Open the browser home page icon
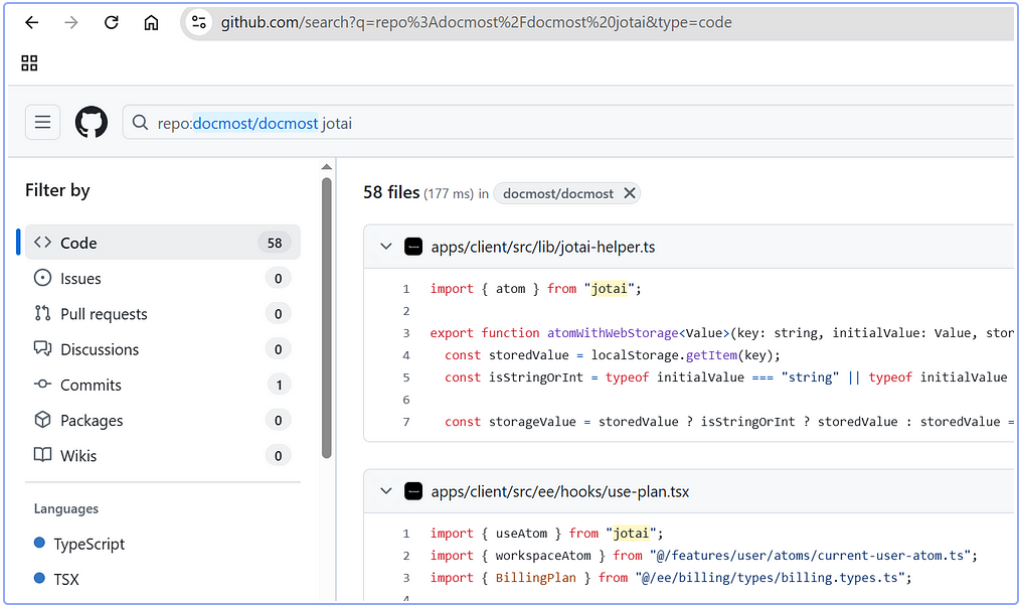Image resolution: width=1020 pixels, height=605 pixels. pyautogui.click(x=151, y=23)
